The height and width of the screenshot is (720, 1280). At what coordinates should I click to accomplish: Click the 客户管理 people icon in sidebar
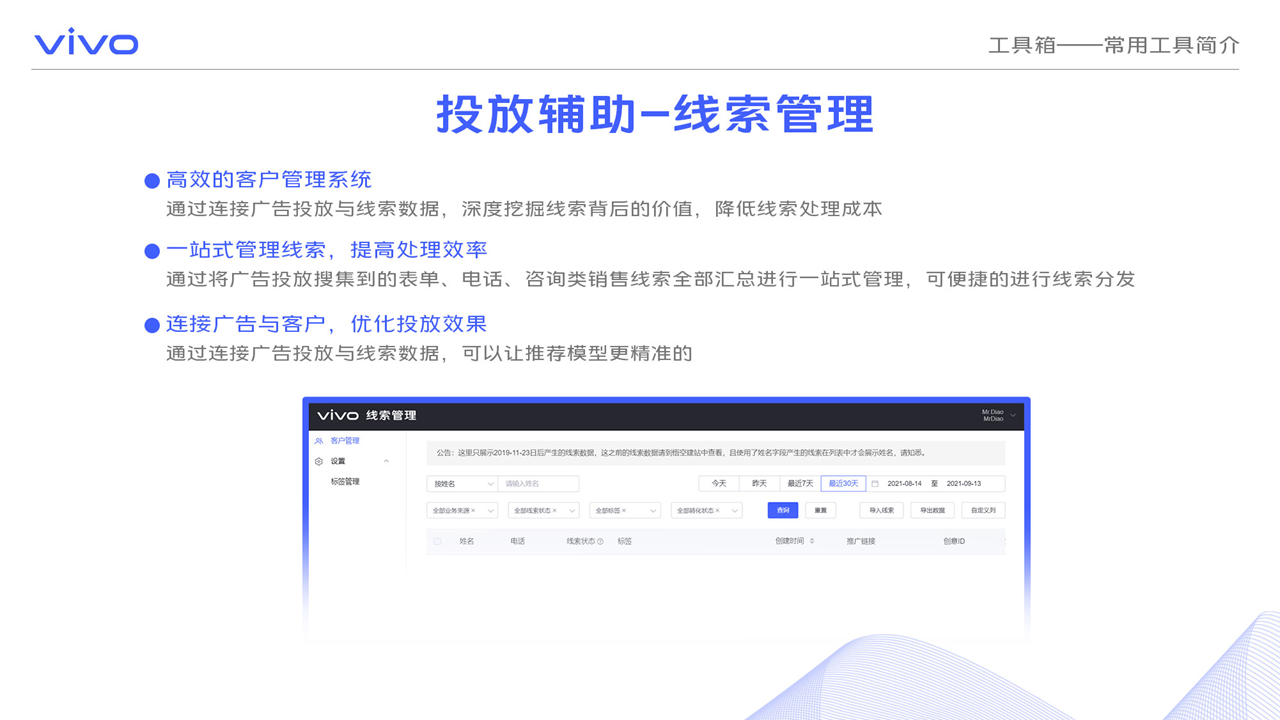pos(319,441)
